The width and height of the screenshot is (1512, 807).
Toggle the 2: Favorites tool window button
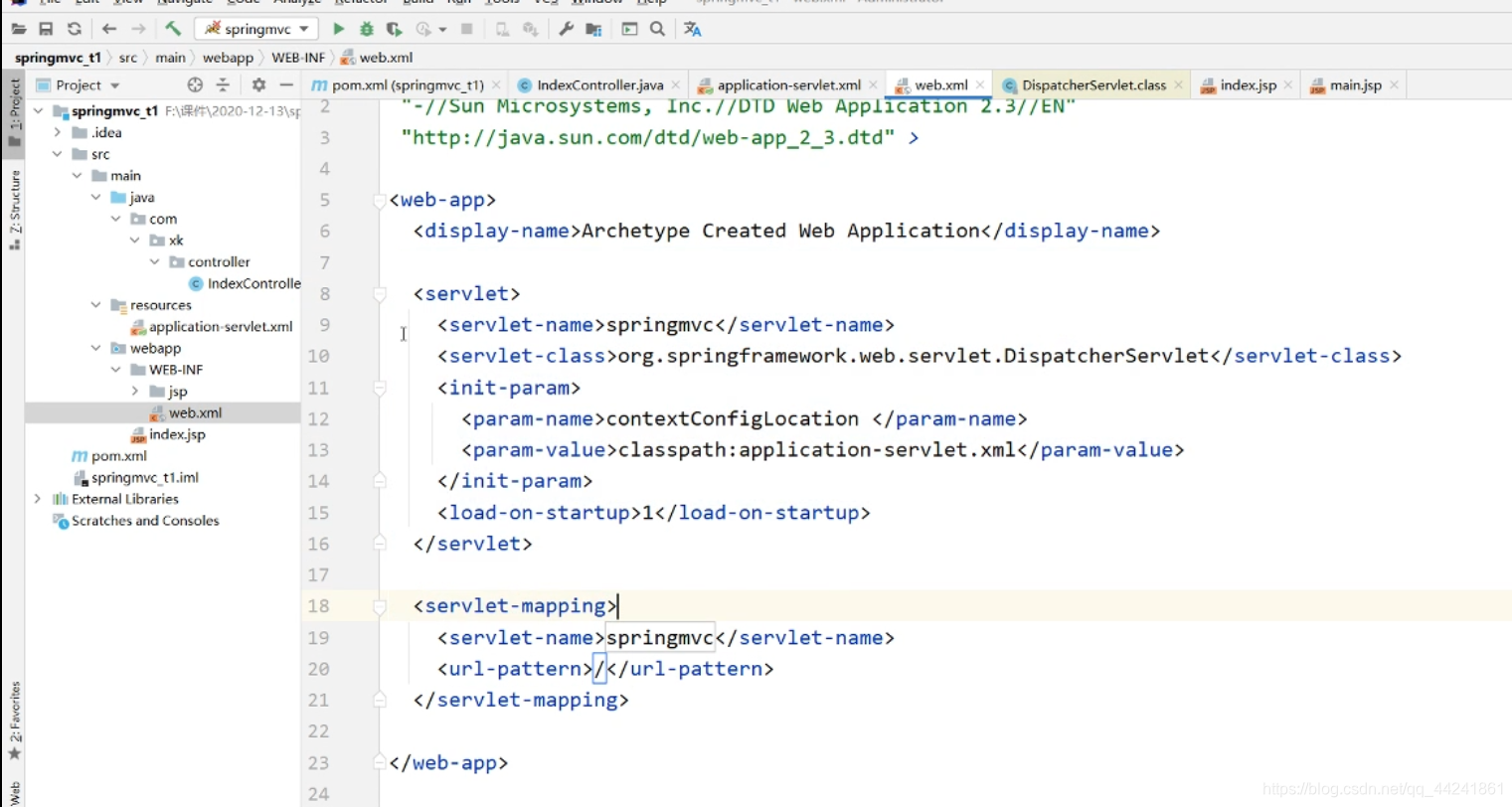tap(14, 720)
